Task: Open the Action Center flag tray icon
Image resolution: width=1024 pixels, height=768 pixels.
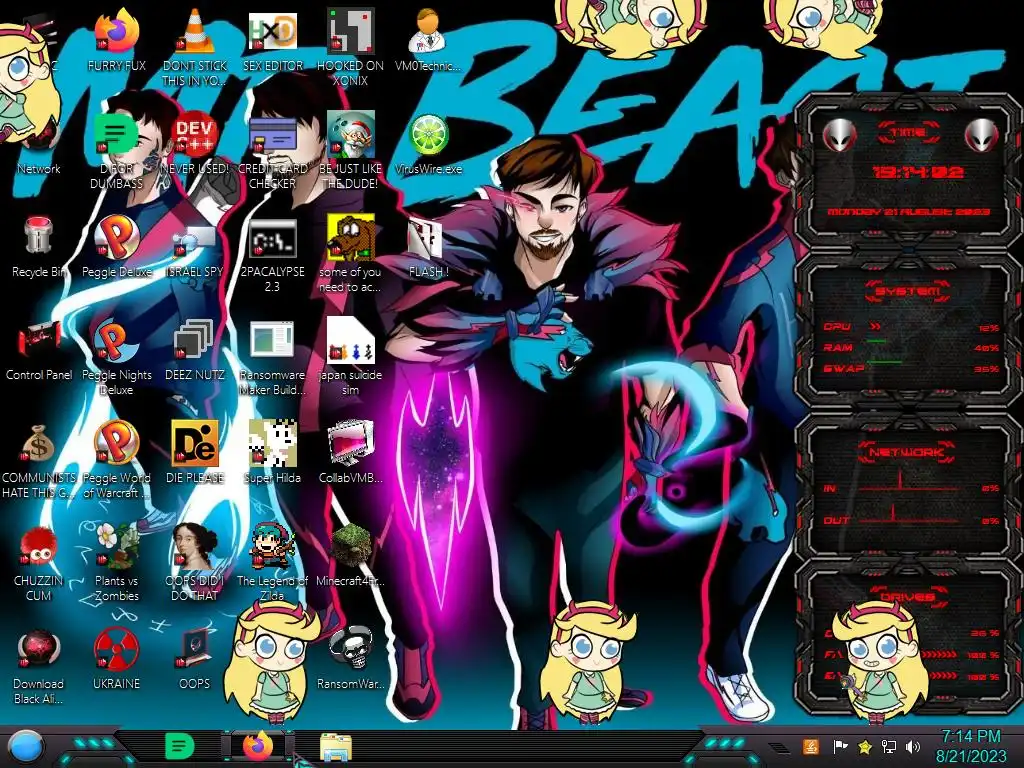Action: point(840,746)
